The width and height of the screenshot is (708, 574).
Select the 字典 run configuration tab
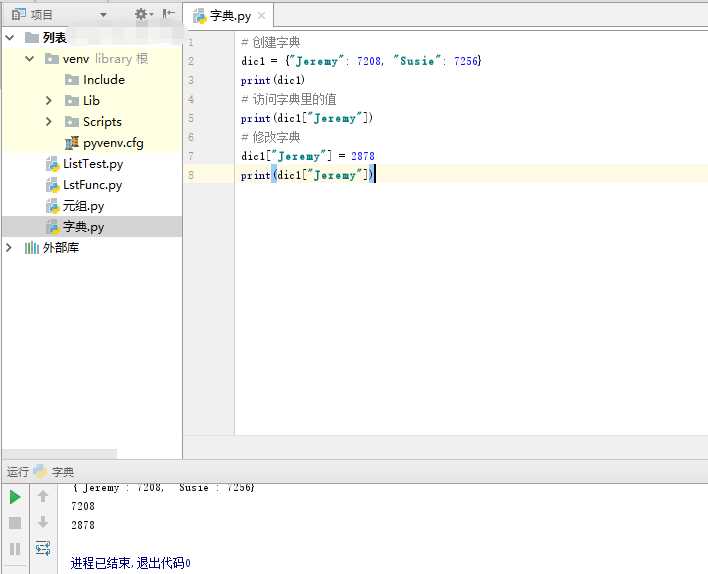(x=62, y=472)
